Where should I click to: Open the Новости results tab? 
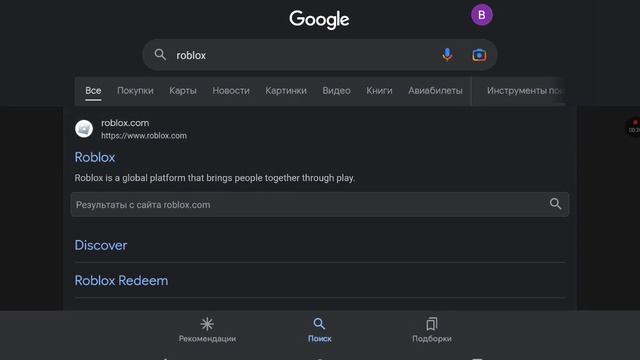tap(231, 91)
